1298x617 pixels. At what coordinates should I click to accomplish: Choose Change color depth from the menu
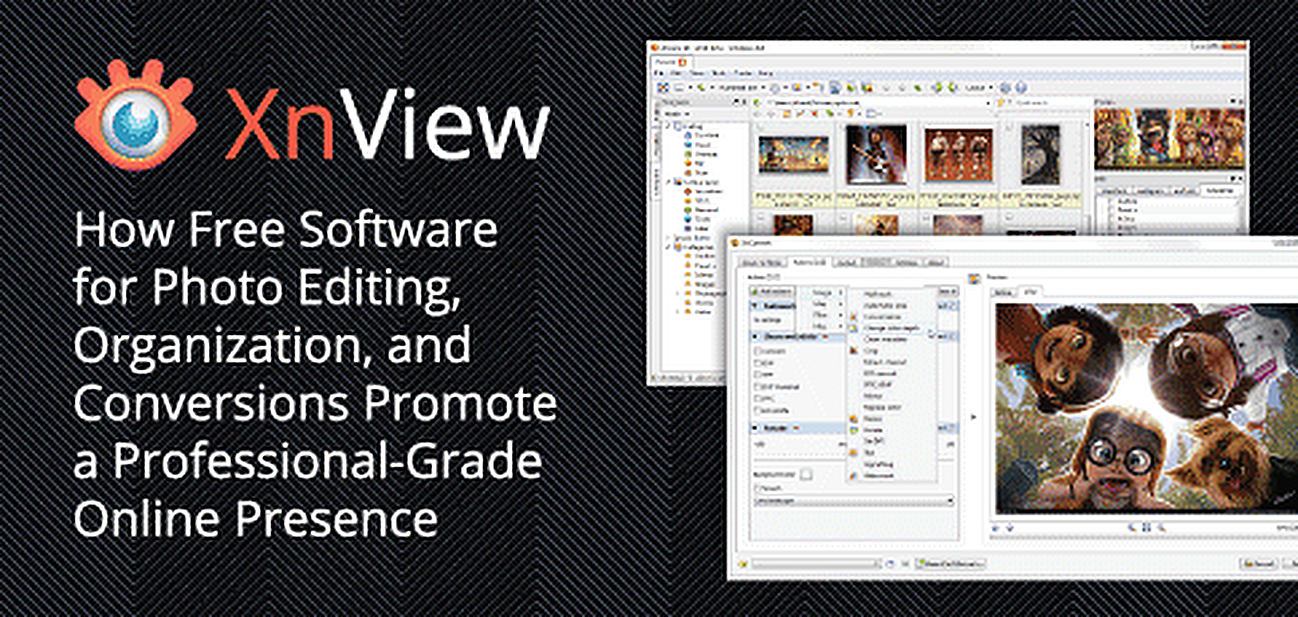pyautogui.click(x=891, y=328)
